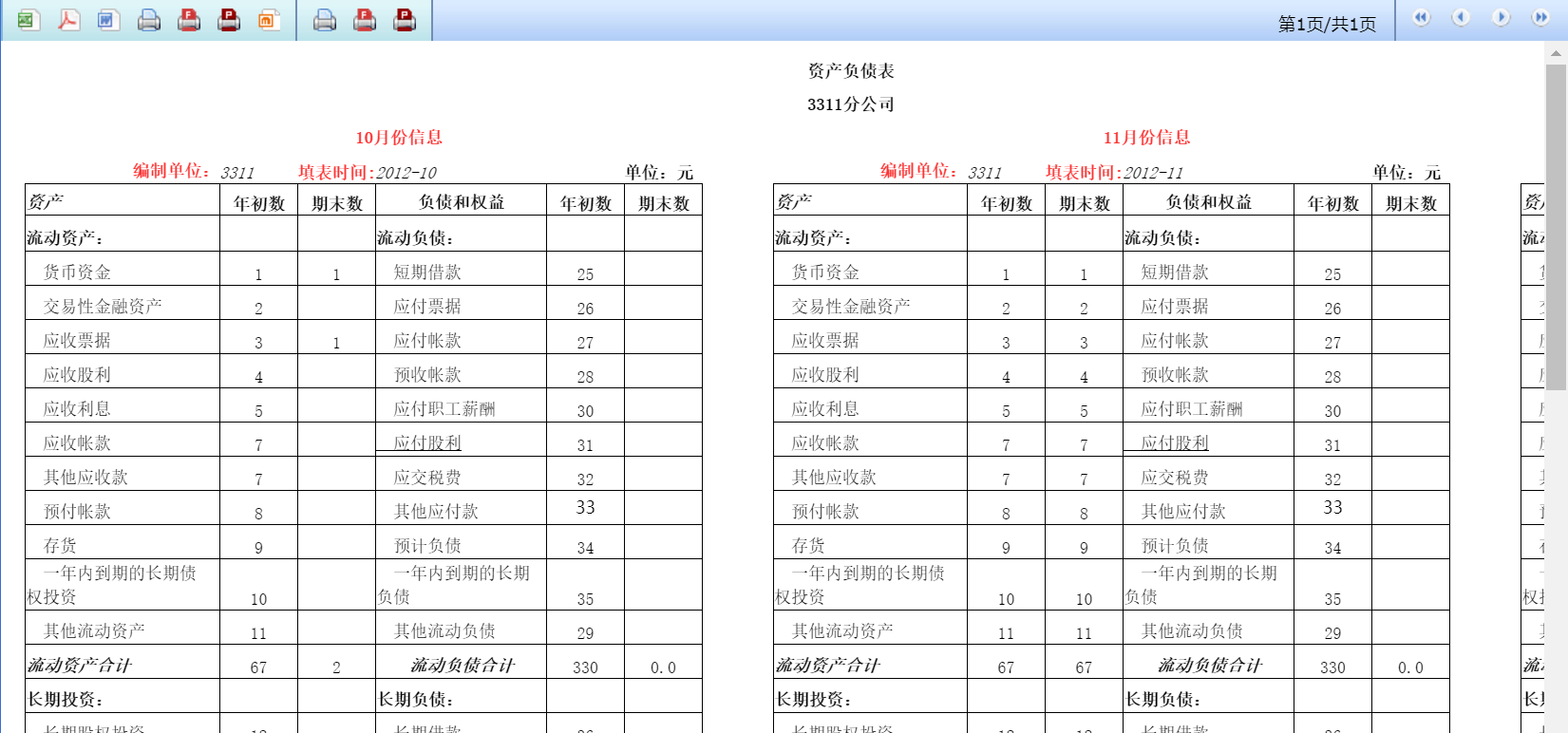Click 存货 in the October table
The width and height of the screenshot is (1568, 733).
60,546
